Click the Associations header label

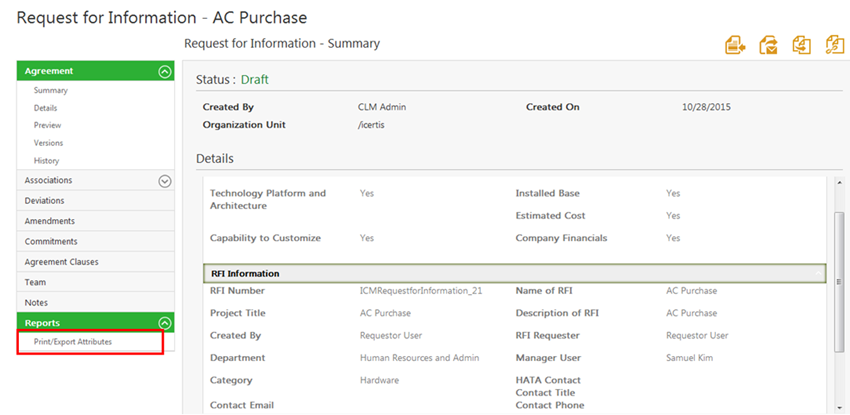[x=48, y=180]
